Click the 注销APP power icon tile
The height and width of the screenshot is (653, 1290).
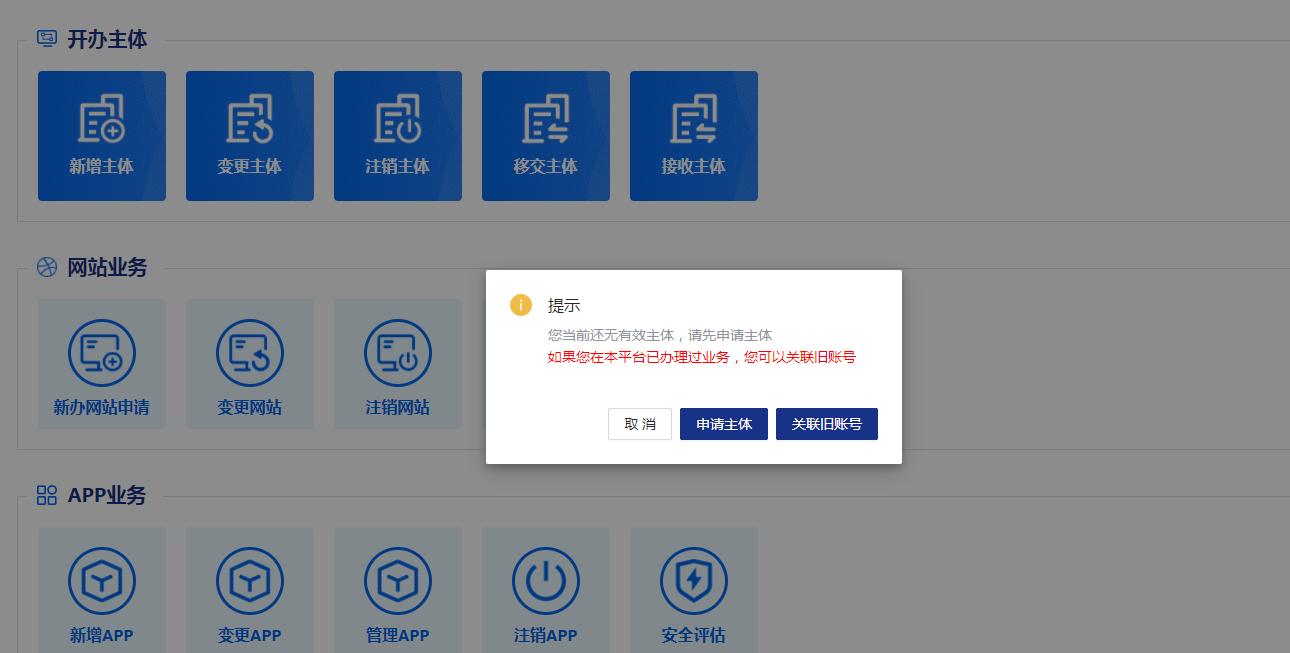pyautogui.click(x=545, y=582)
